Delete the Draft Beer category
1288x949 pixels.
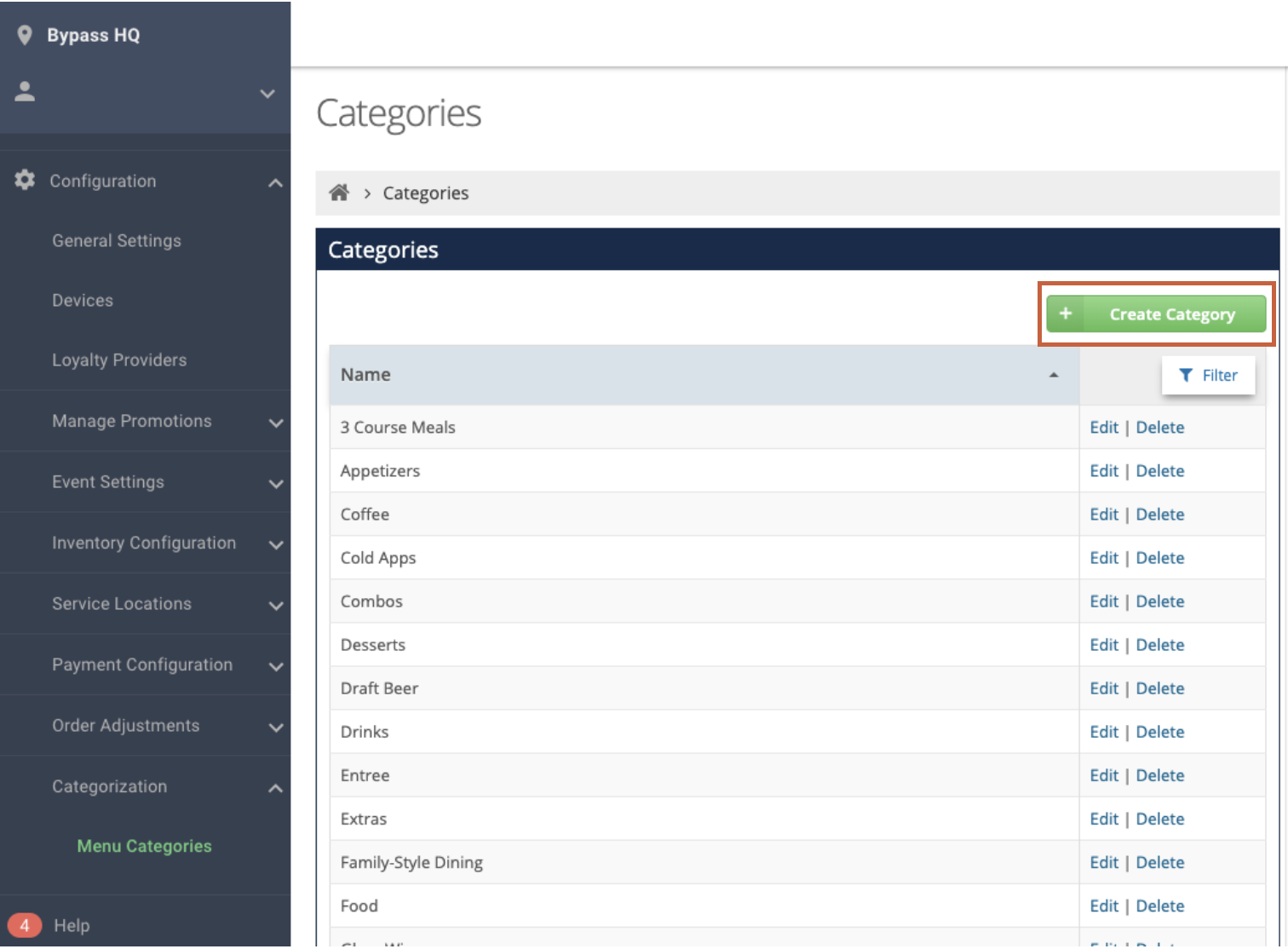tap(1160, 687)
